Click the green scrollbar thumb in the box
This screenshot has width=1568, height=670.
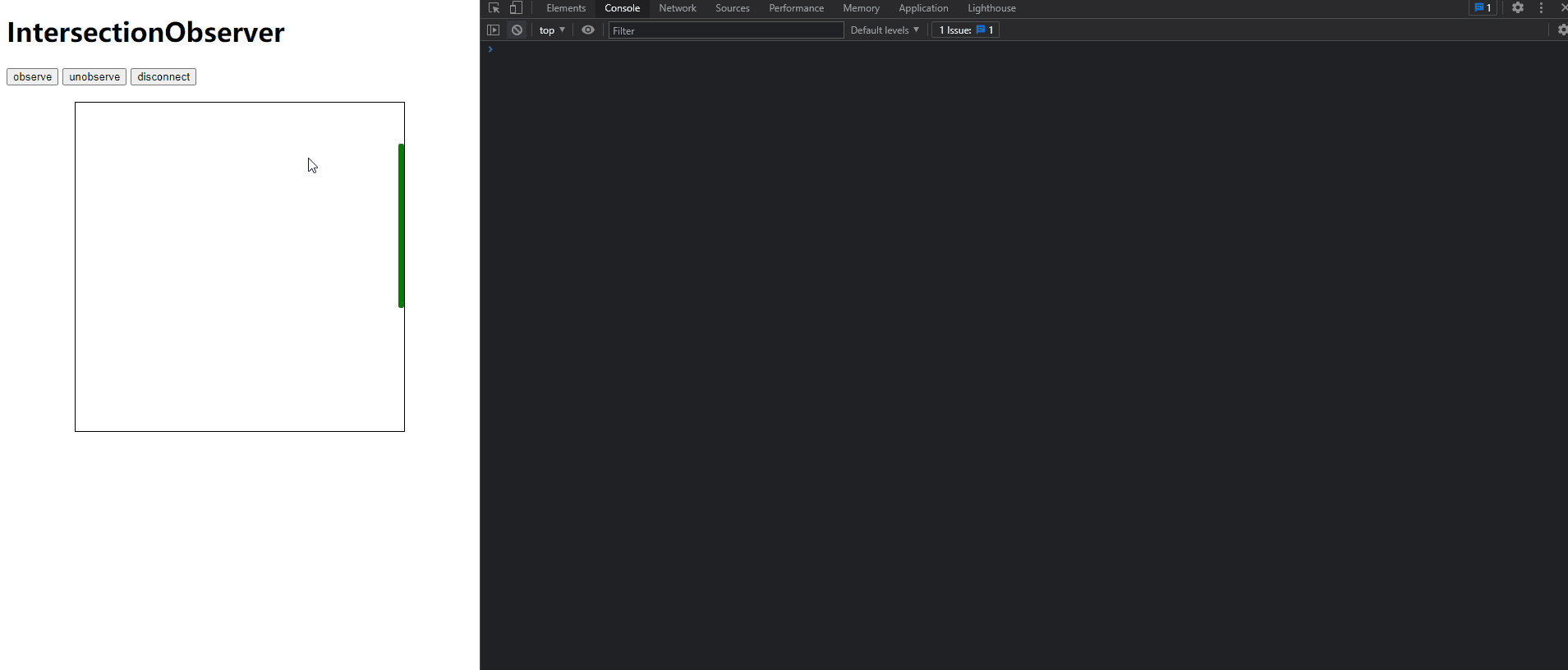[x=401, y=226]
